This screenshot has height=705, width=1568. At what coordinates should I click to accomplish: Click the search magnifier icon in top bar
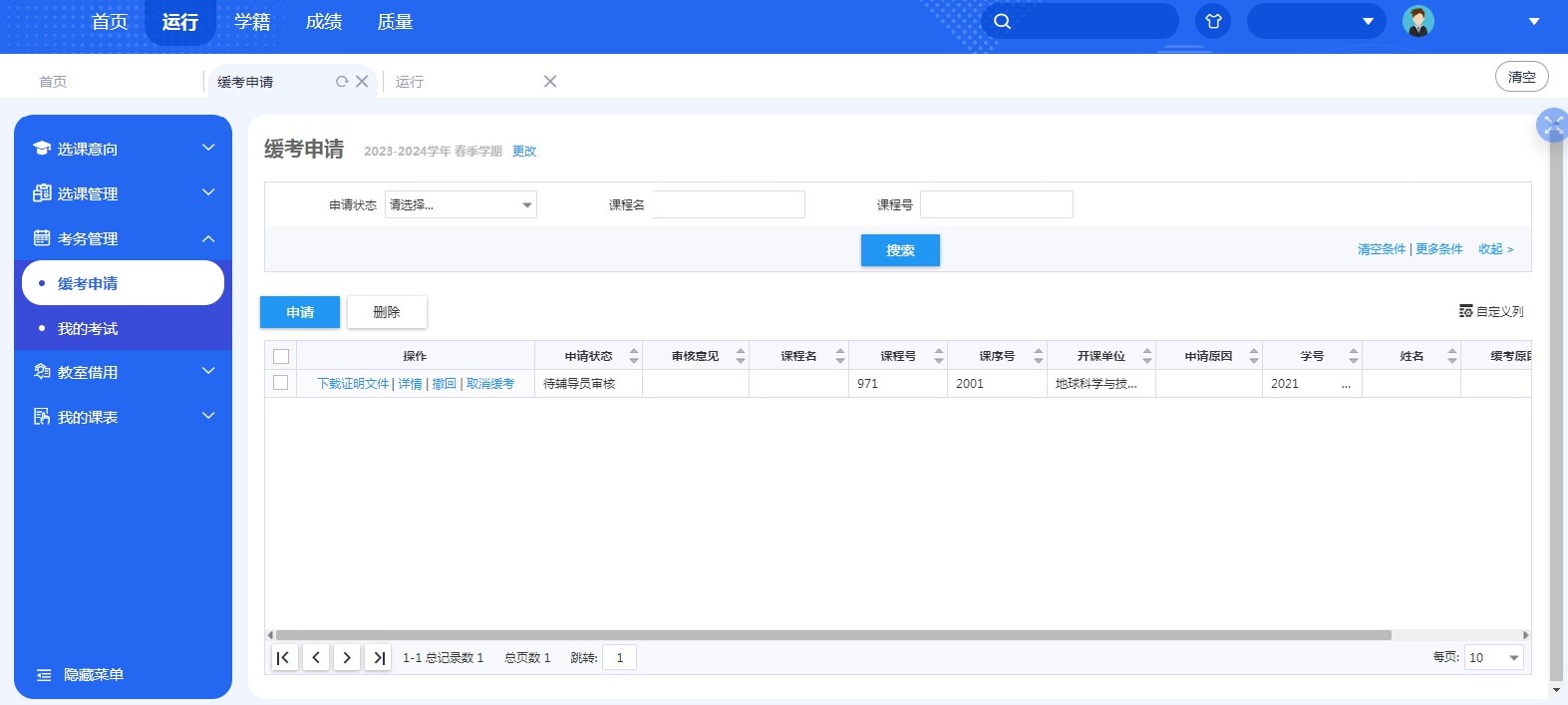(x=1003, y=21)
